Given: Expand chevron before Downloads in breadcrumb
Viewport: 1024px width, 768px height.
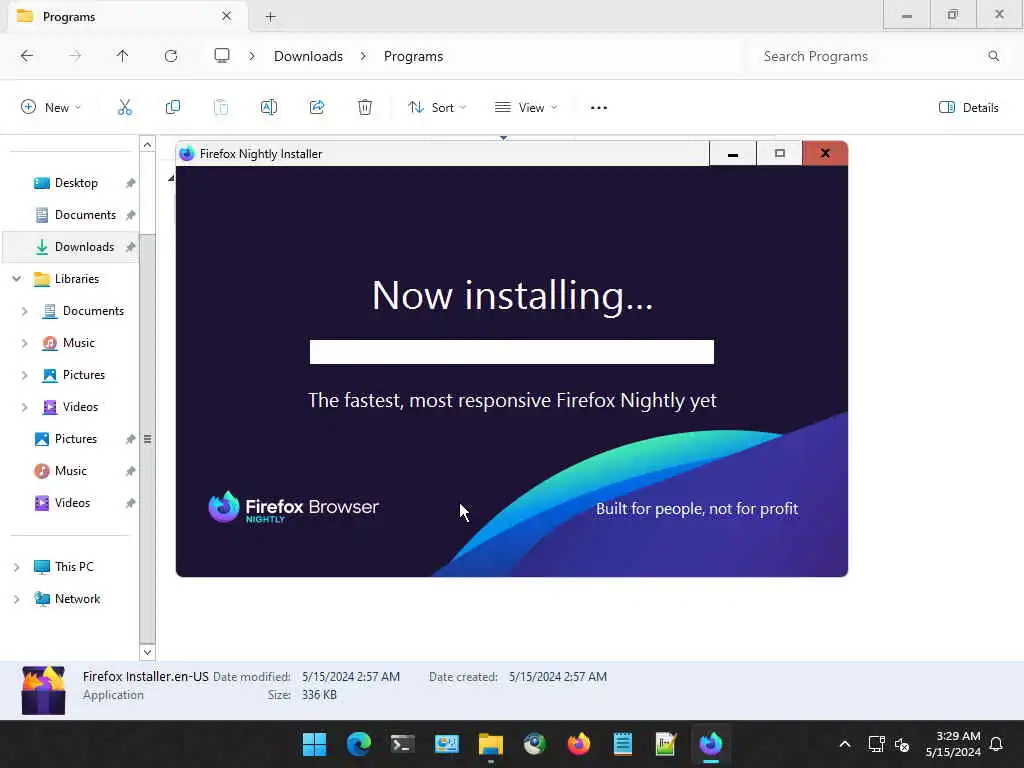Looking at the screenshot, I should pos(251,56).
